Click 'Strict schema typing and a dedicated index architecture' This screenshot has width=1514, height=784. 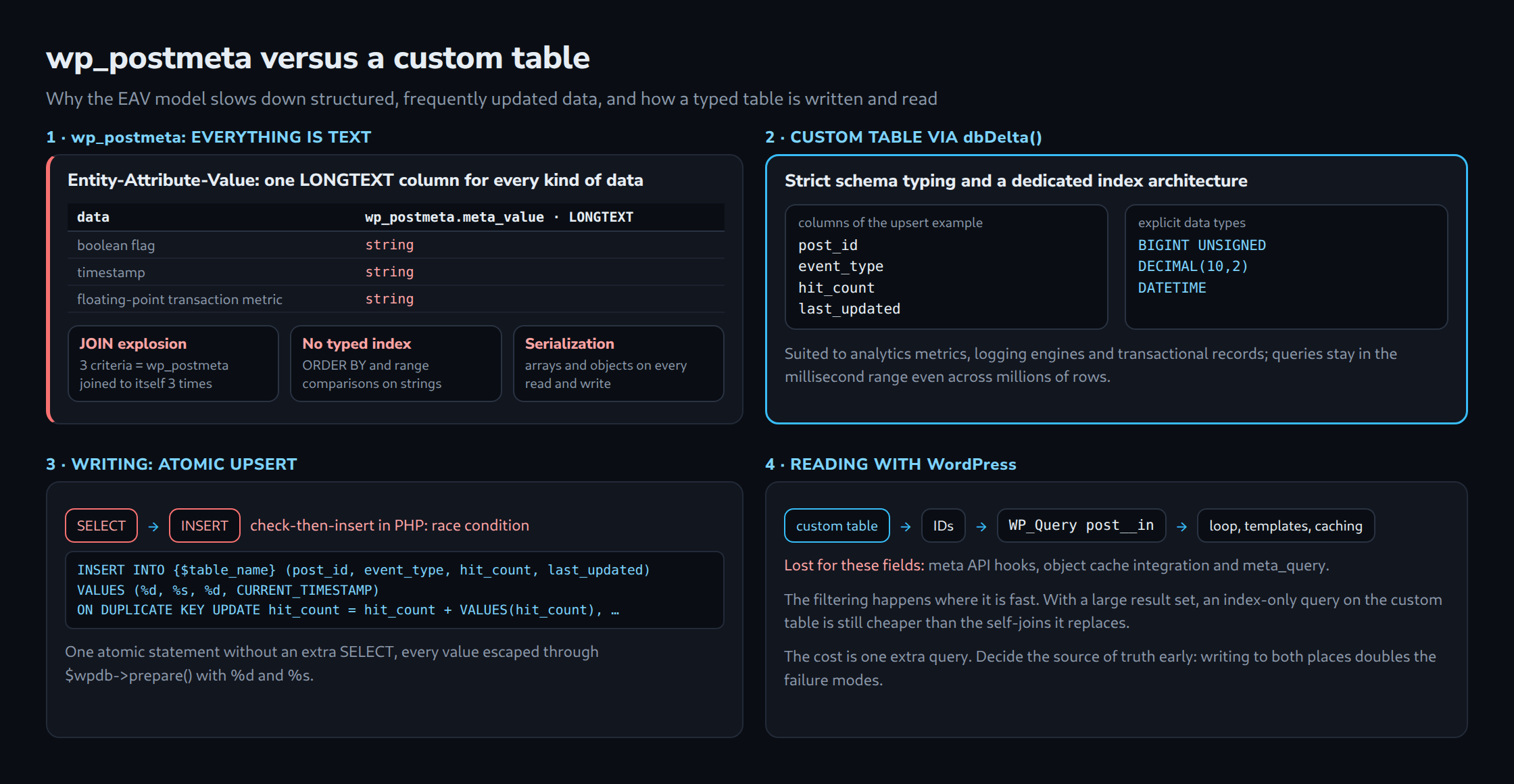point(1016,180)
